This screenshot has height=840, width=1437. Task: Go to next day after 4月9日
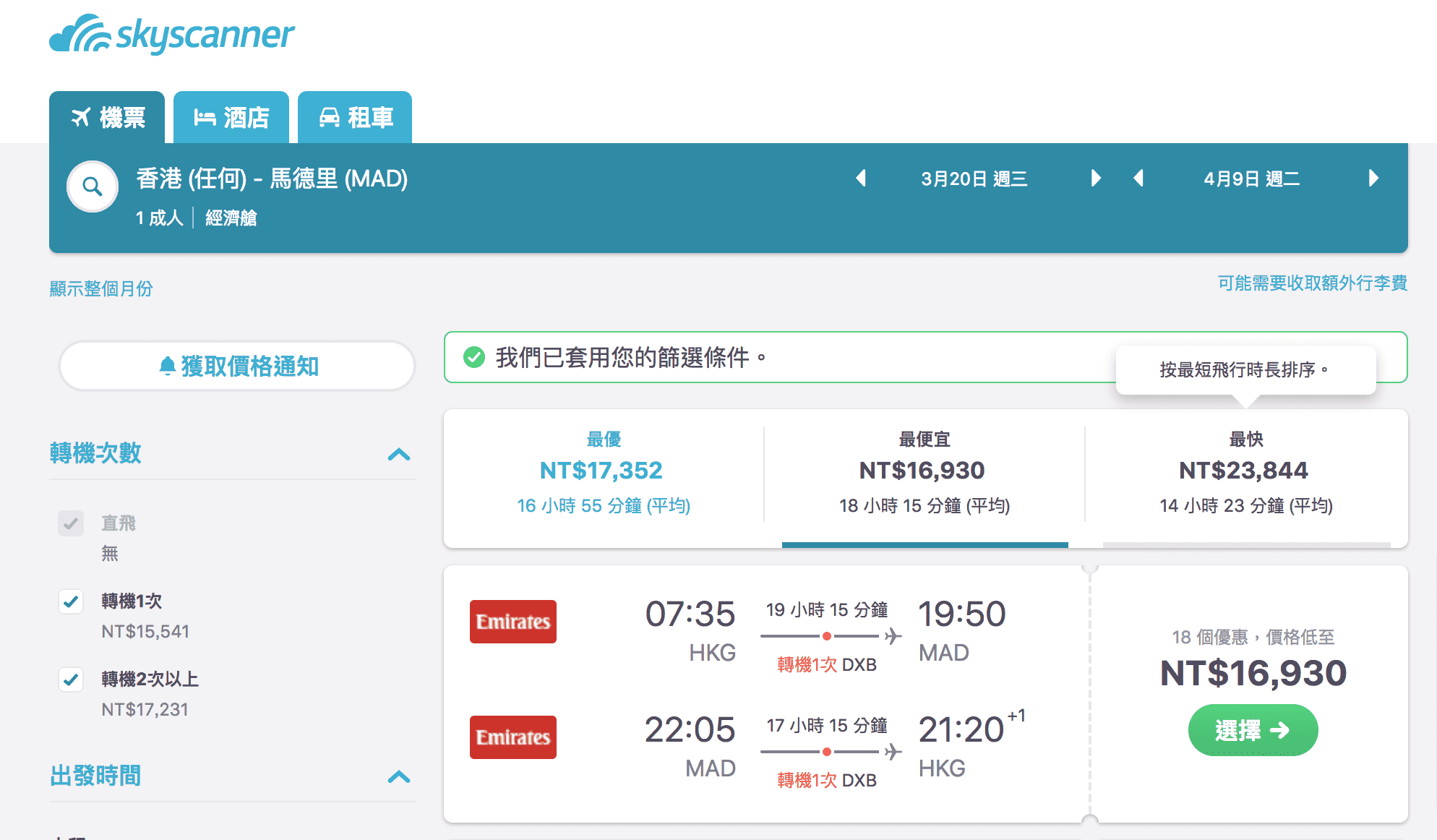pyautogui.click(x=1373, y=179)
